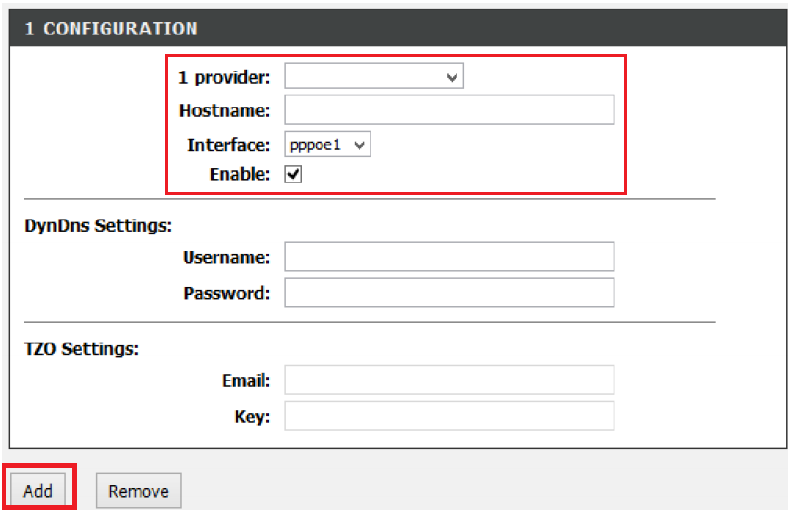Screen dimensions: 788x514
Task: Click the TZO Settings heading
Action: 81,349
